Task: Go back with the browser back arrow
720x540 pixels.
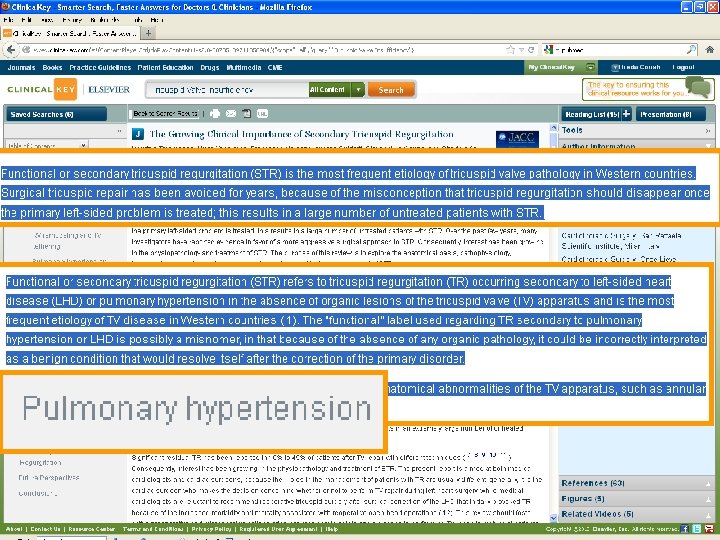Action: [x=11, y=50]
